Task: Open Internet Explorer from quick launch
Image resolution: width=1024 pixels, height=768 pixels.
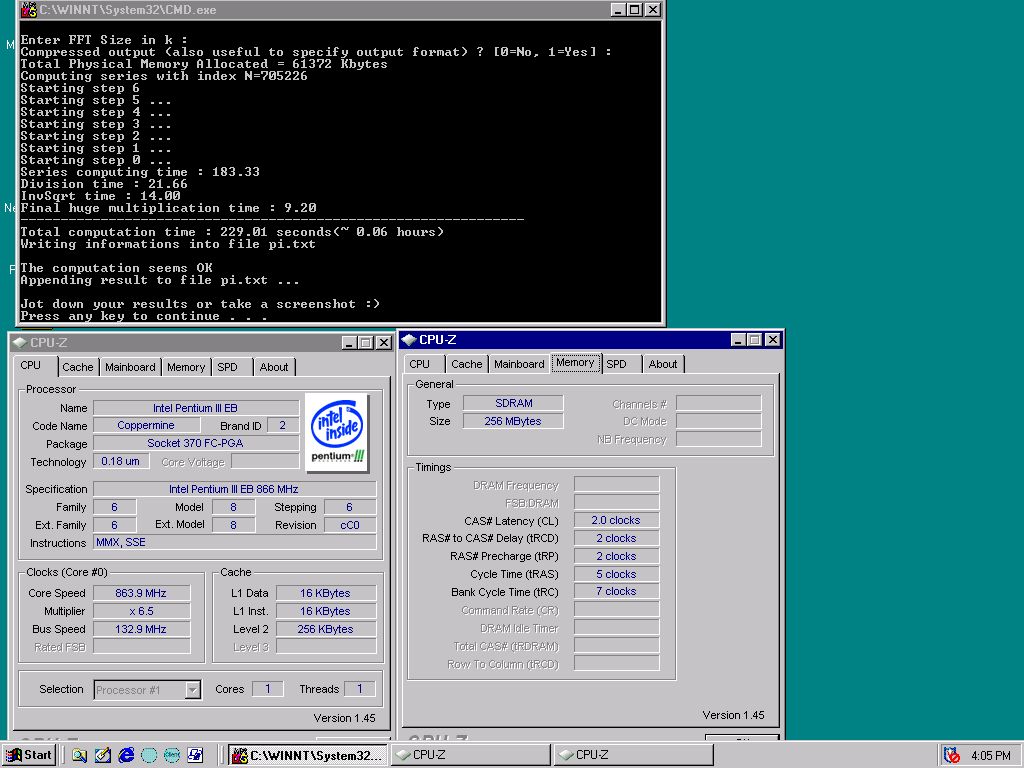Action: coord(126,755)
